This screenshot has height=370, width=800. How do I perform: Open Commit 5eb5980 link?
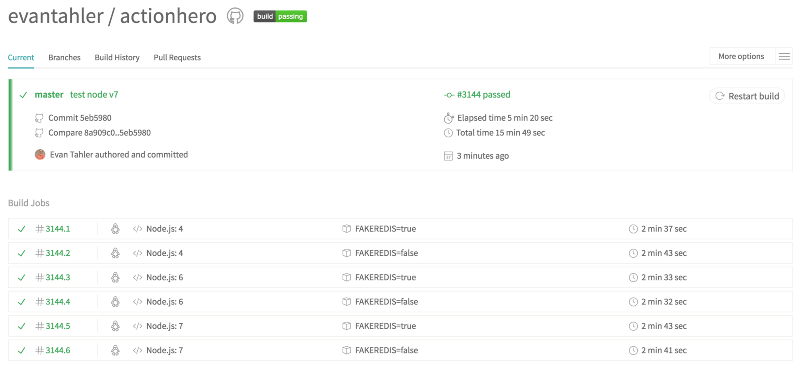[x=80, y=118]
